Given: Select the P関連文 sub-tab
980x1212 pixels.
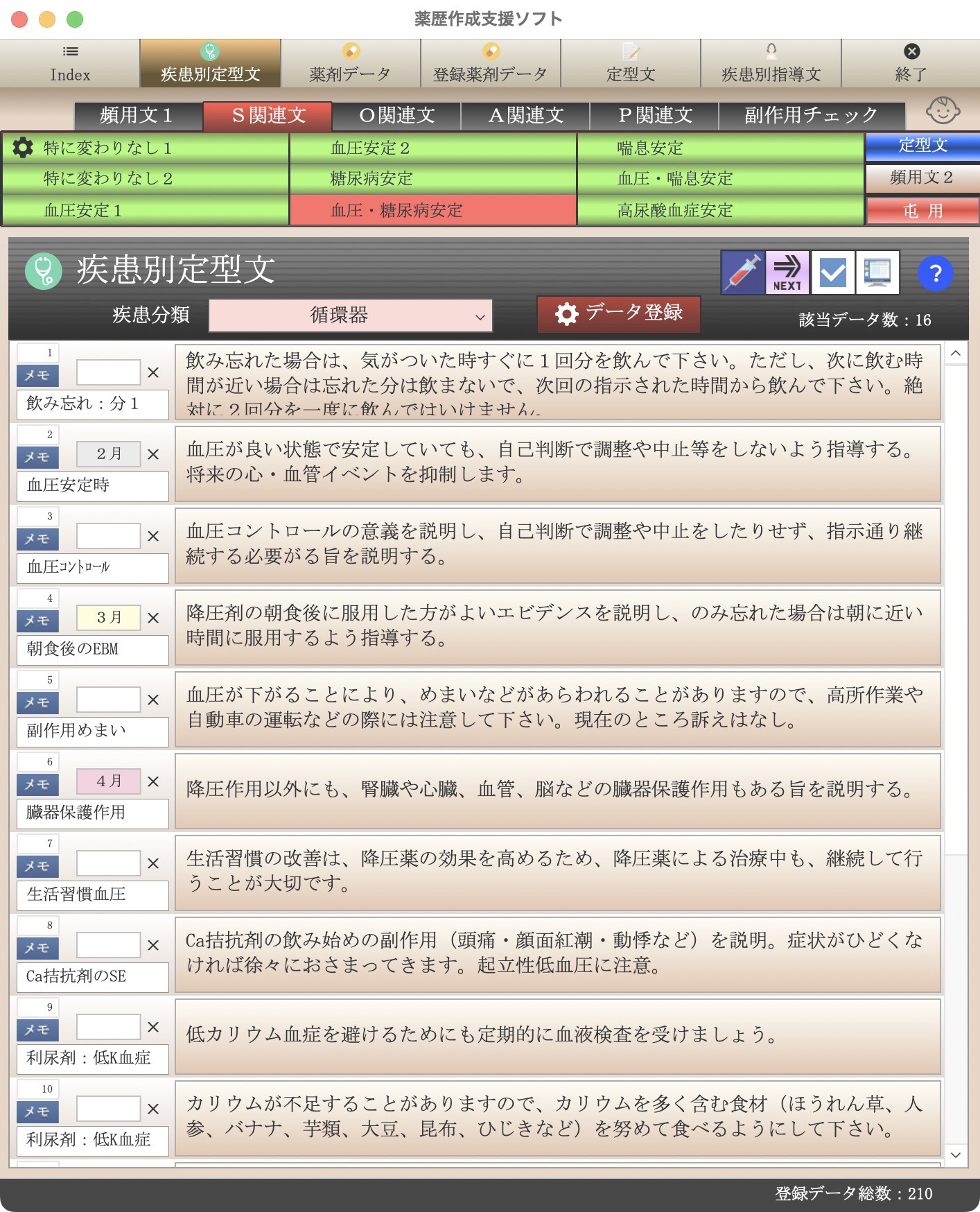Looking at the screenshot, I should (654, 116).
